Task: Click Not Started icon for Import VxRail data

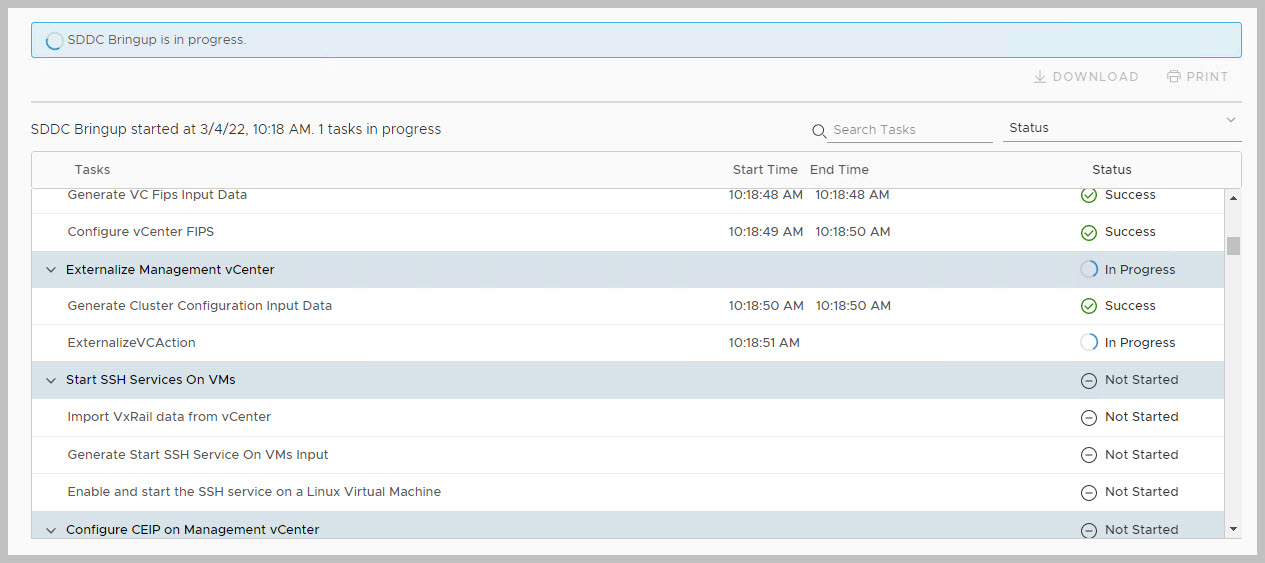Action: pyautogui.click(x=1089, y=418)
